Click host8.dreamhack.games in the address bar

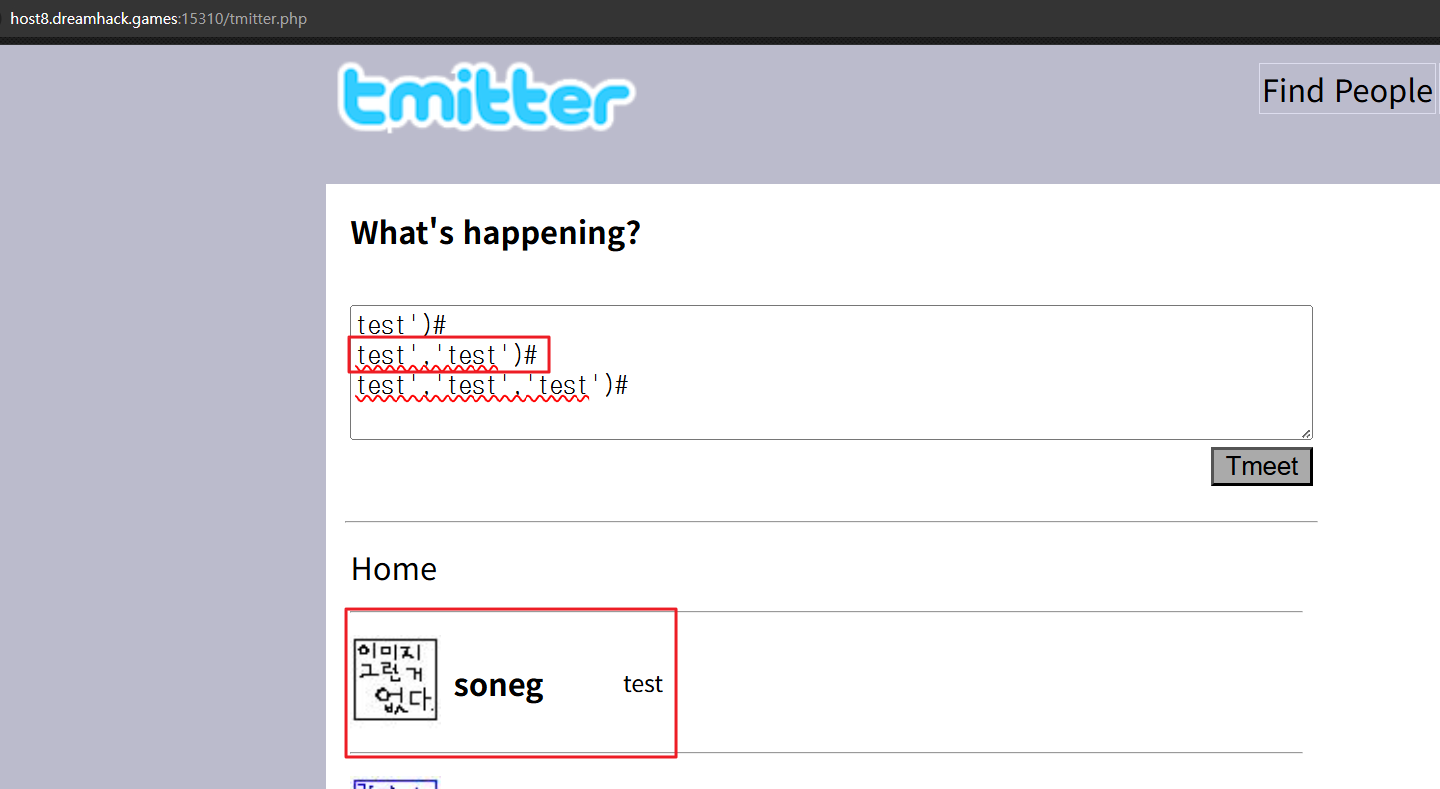[x=94, y=19]
